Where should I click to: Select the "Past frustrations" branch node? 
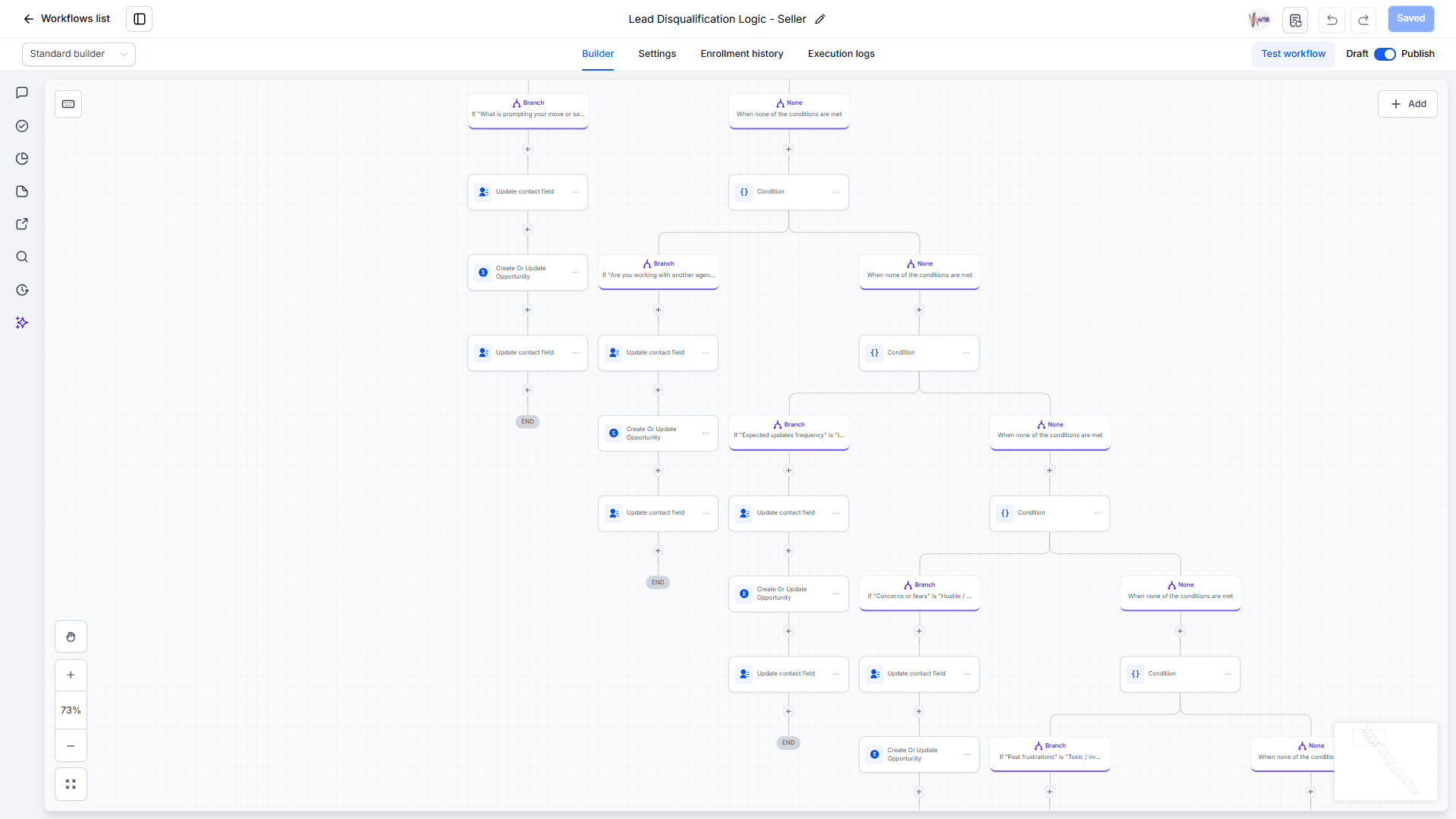coord(1050,754)
